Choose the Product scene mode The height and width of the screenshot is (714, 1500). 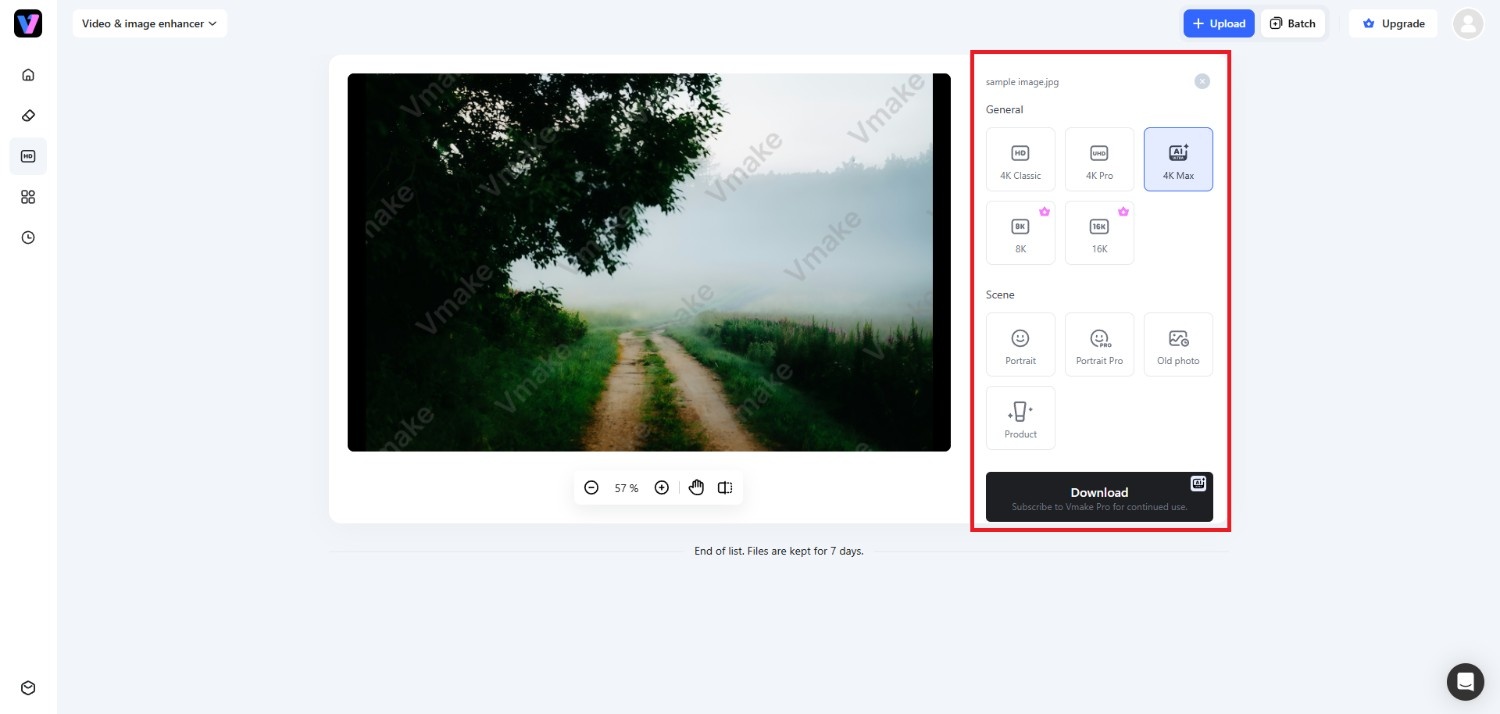(x=1020, y=418)
